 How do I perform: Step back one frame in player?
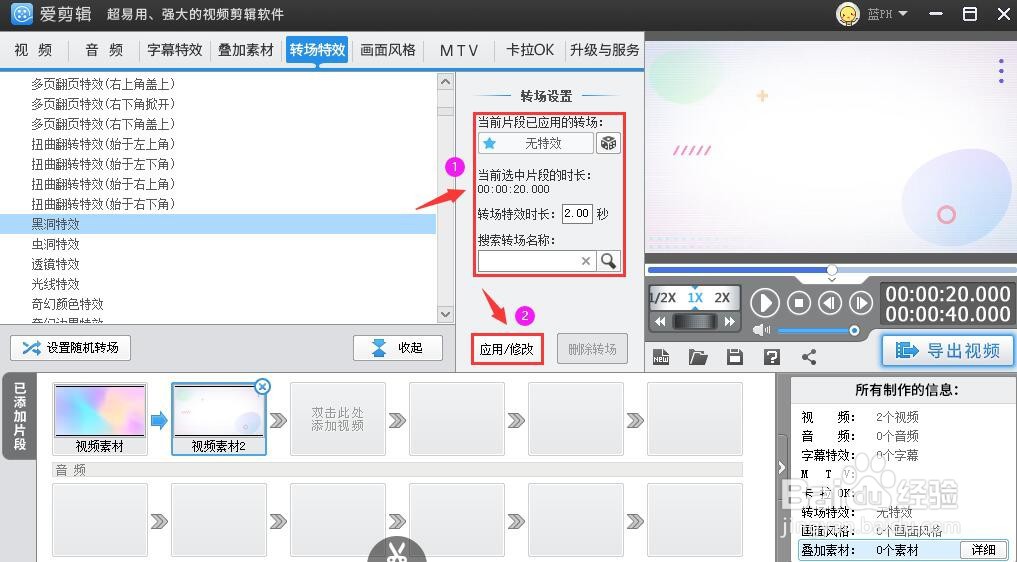point(830,303)
